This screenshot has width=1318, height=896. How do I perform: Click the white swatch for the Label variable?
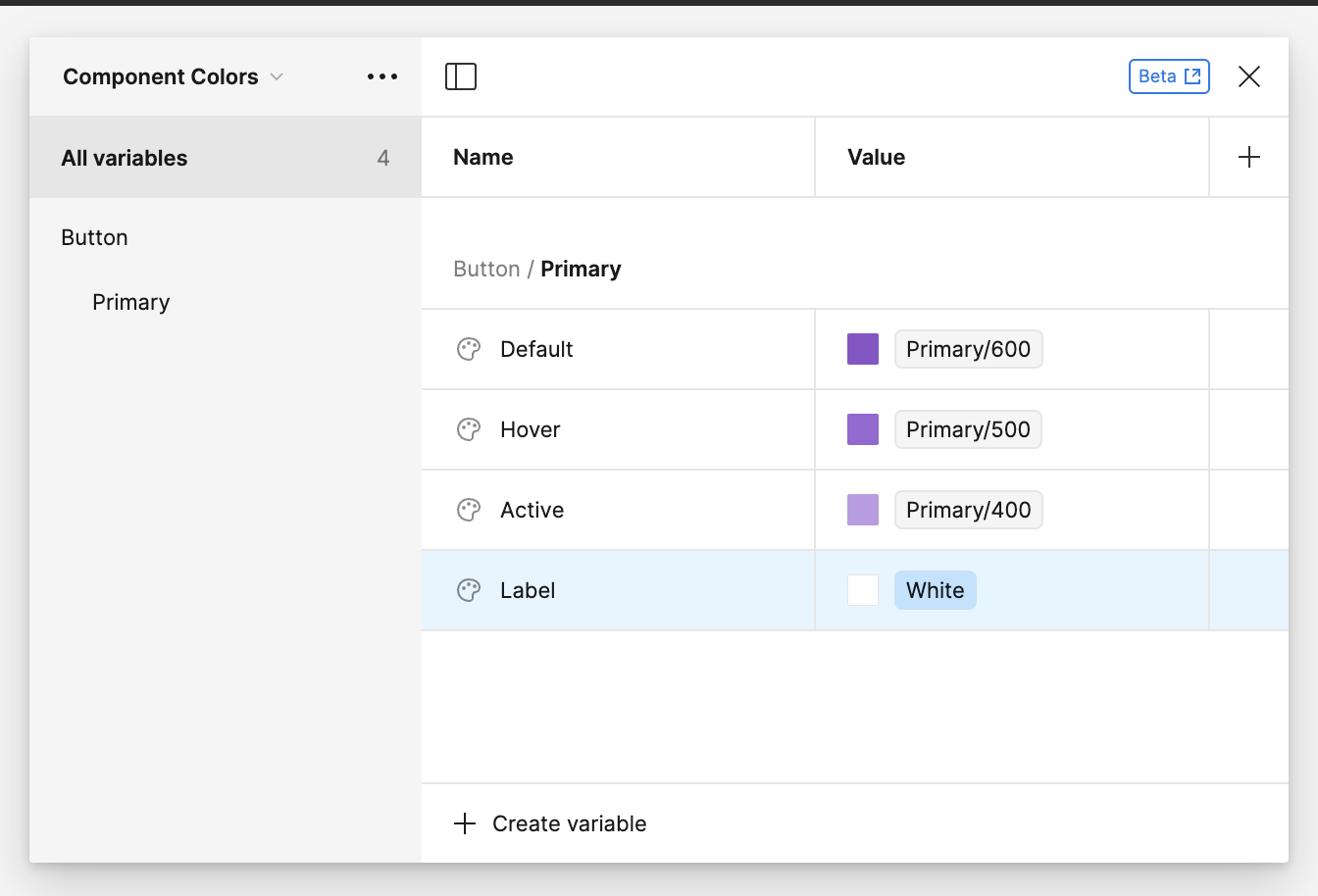(862, 590)
